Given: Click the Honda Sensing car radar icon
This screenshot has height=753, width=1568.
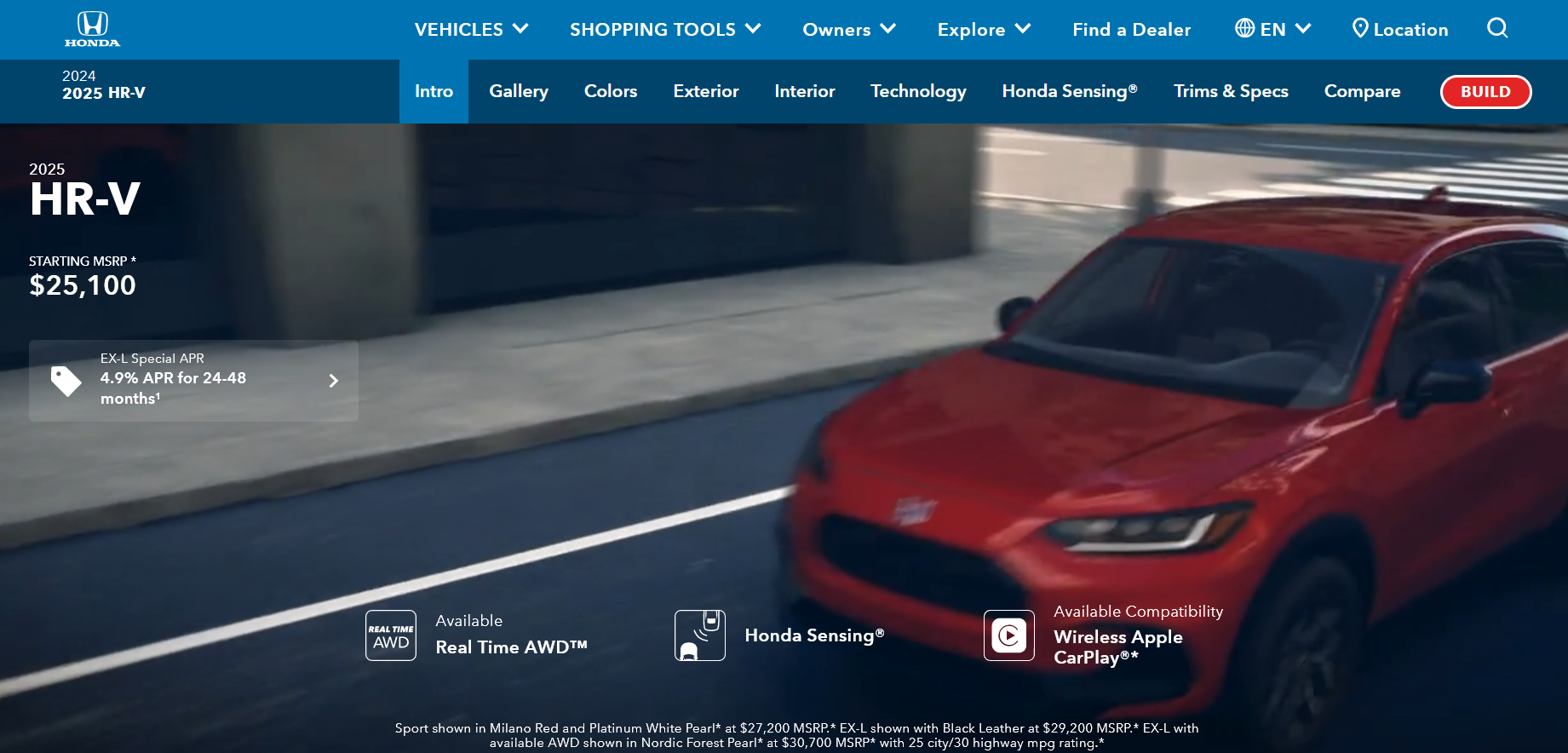Looking at the screenshot, I should pyautogui.click(x=700, y=635).
